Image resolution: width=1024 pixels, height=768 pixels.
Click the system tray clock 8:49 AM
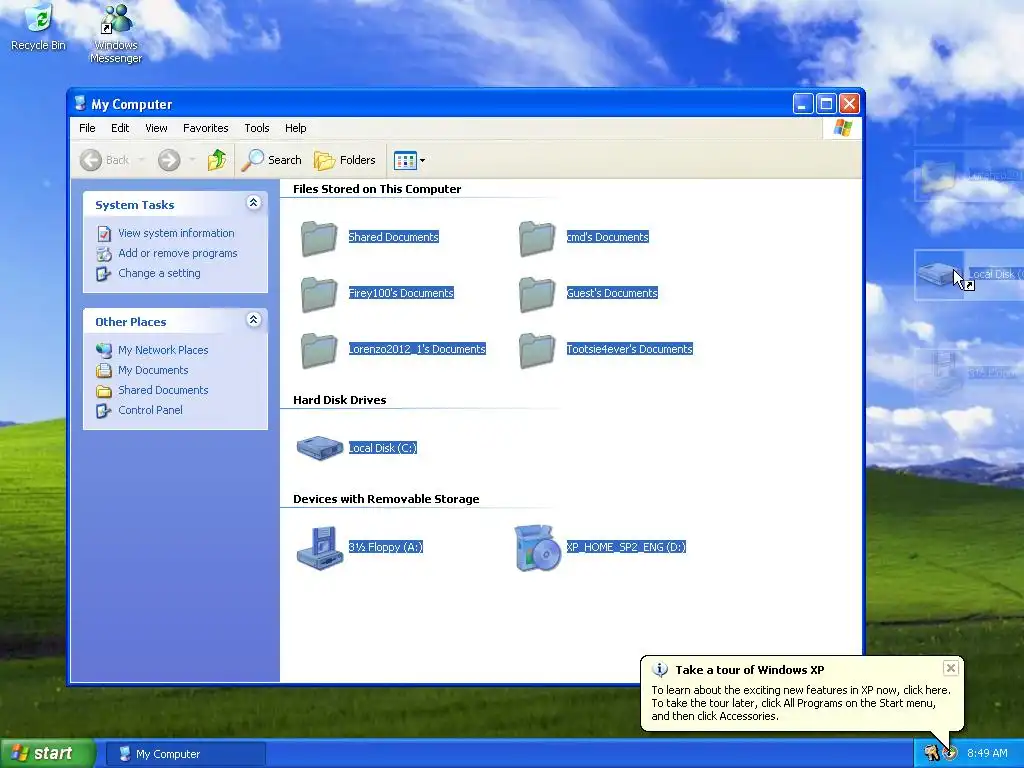(x=987, y=754)
